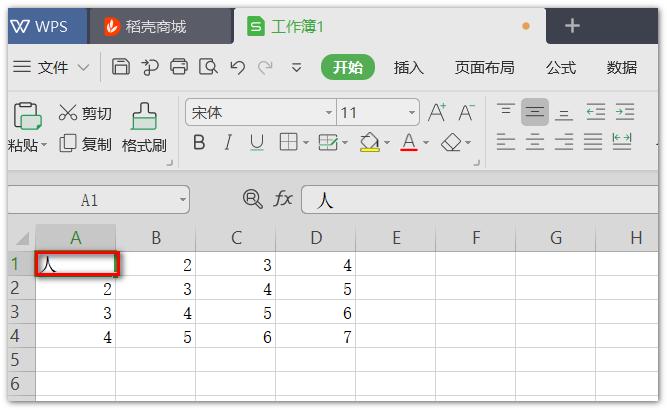Toggle Bottom Align for cells
This screenshot has height=410, width=667.
coord(564,114)
